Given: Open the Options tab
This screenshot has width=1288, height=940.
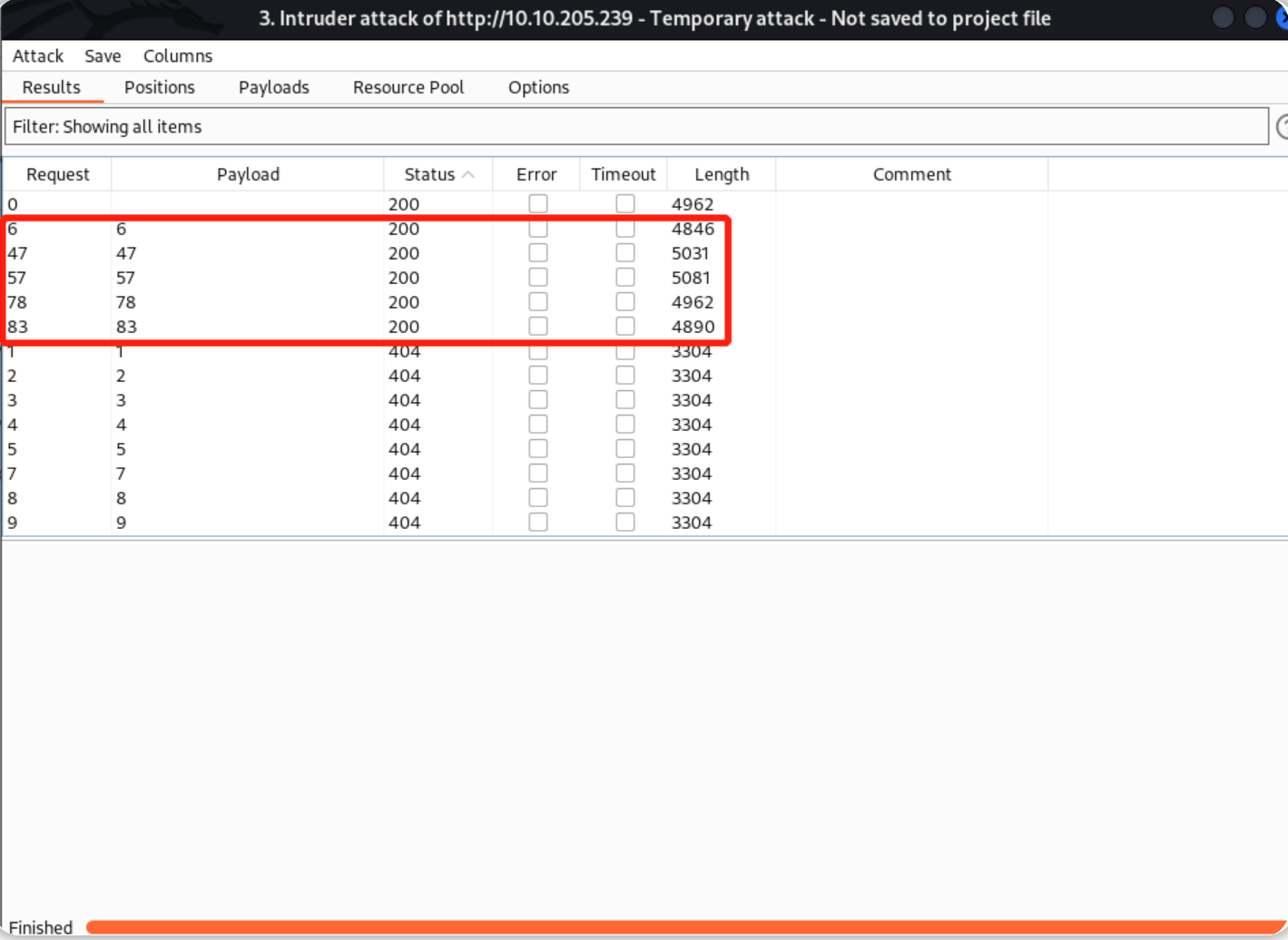Looking at the screenshot, I should tap(538, 87).
